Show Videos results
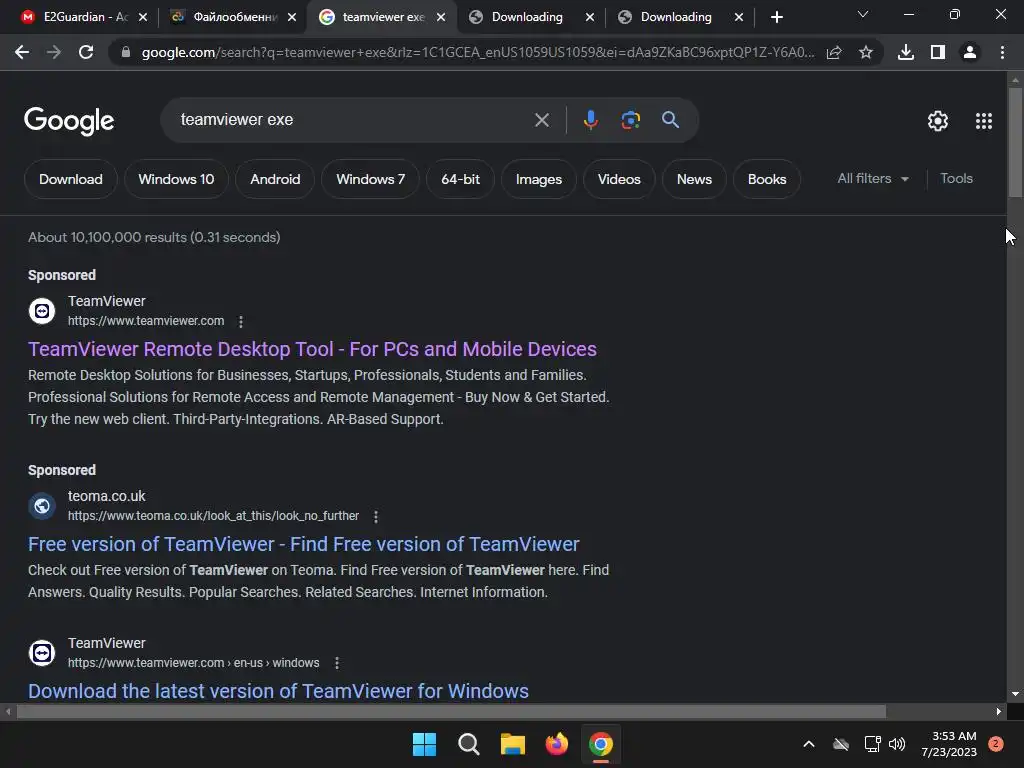The height and width of the screenshot is (768, 1024). (619, 179)
